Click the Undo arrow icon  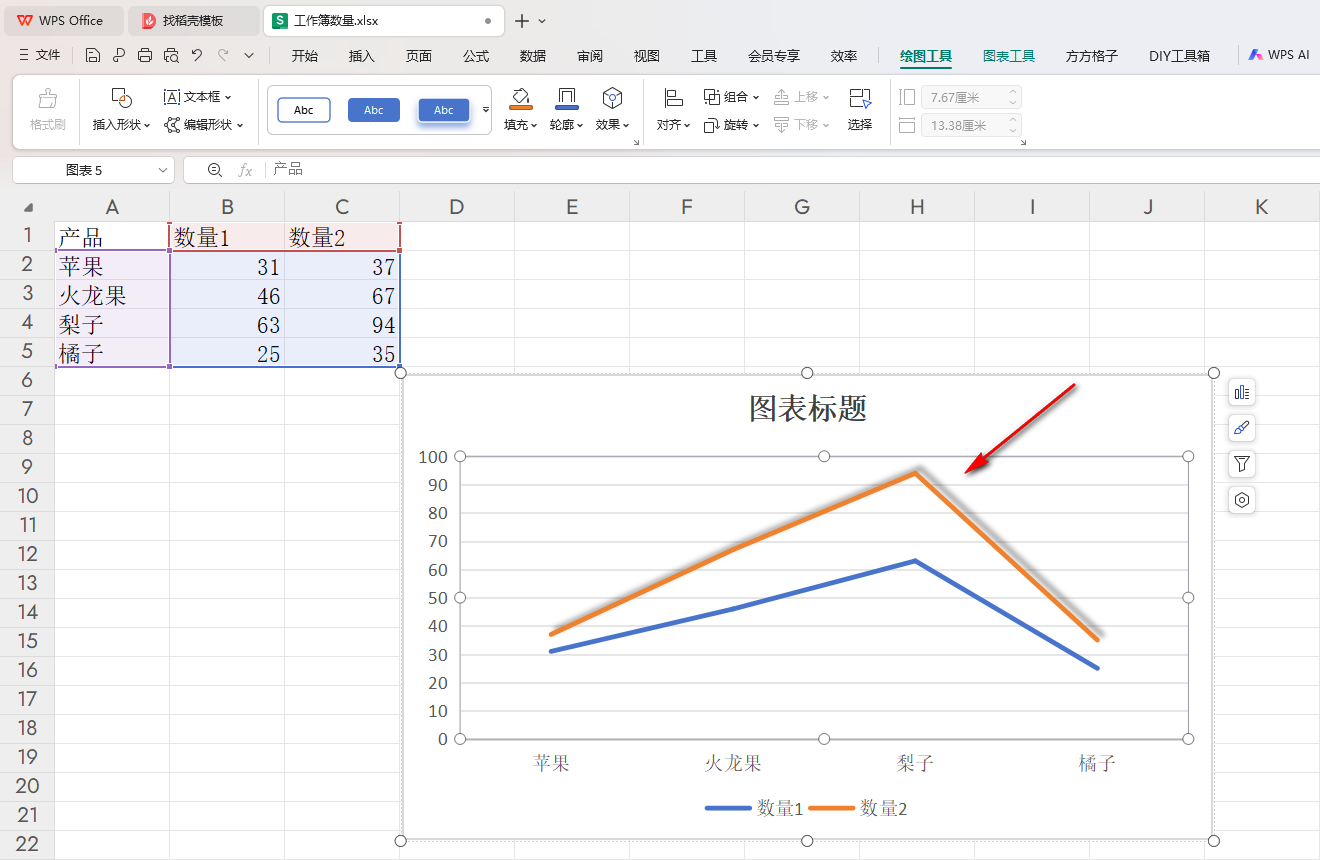[197, 55]
